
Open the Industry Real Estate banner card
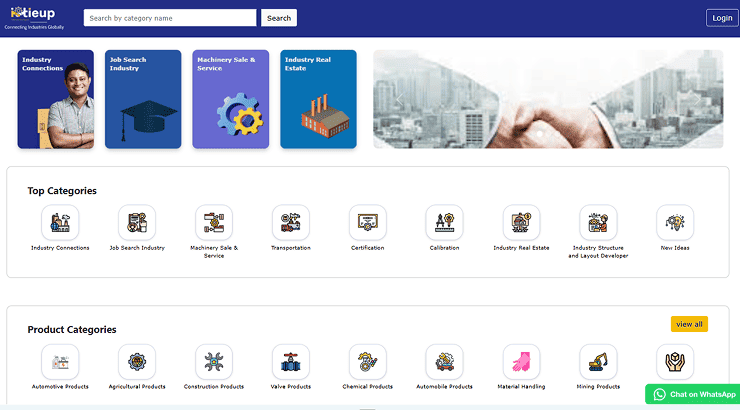pos(318,99)
